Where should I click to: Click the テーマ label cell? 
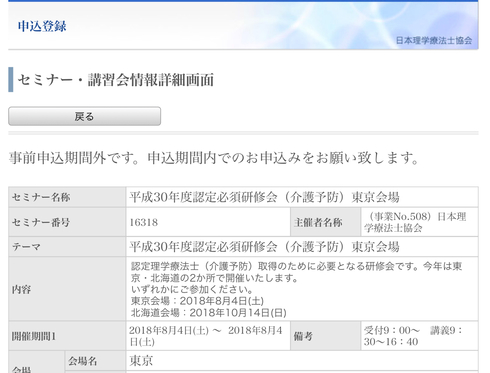pos(67,247)
